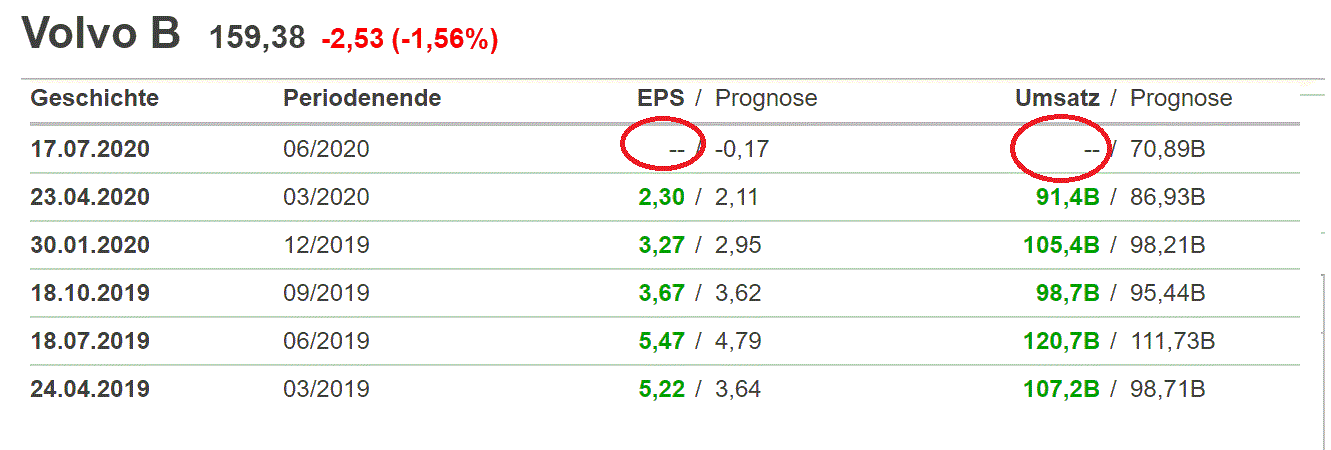Image resolution: width=1331 pixels, height=450 pixels.
Task: Select the Geschichte column header
Action: (94, 98)
